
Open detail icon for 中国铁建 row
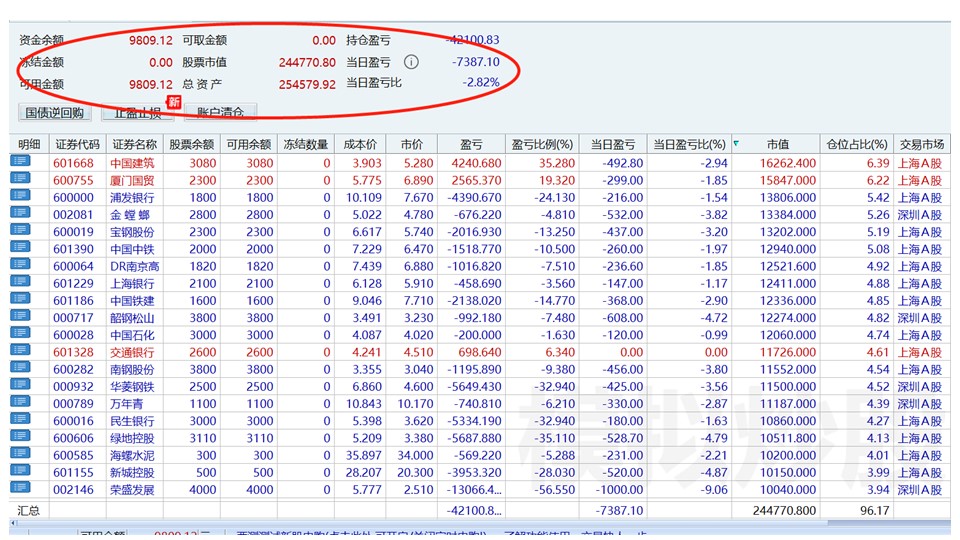pyautogui.click(x=20, y=298)
